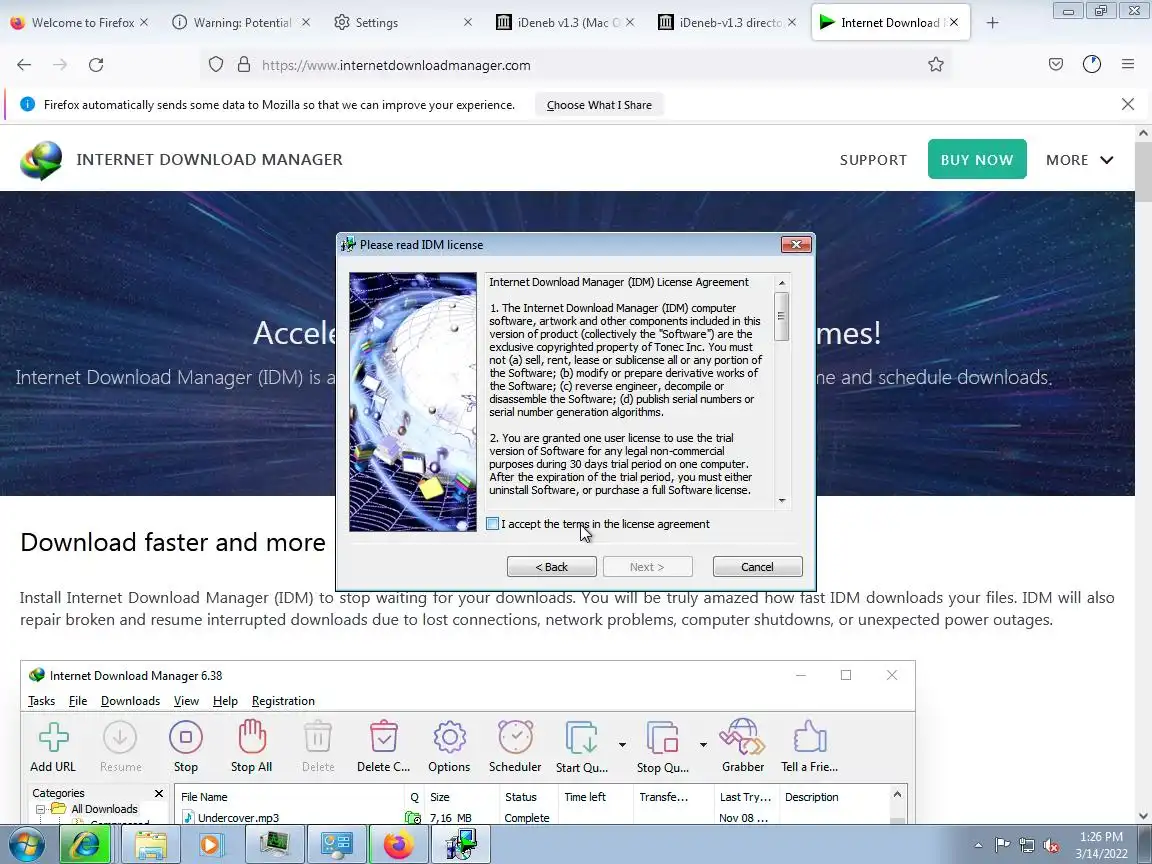Click license text scrollbar down arrow

pos(782,500)
